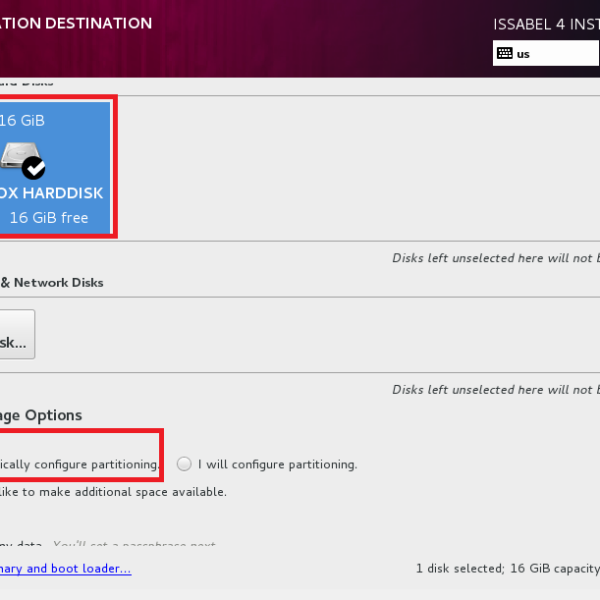Viewport: 600px width, 600px height.
Task: Click the hard disk drive icon
Action: tap(20, 157)
